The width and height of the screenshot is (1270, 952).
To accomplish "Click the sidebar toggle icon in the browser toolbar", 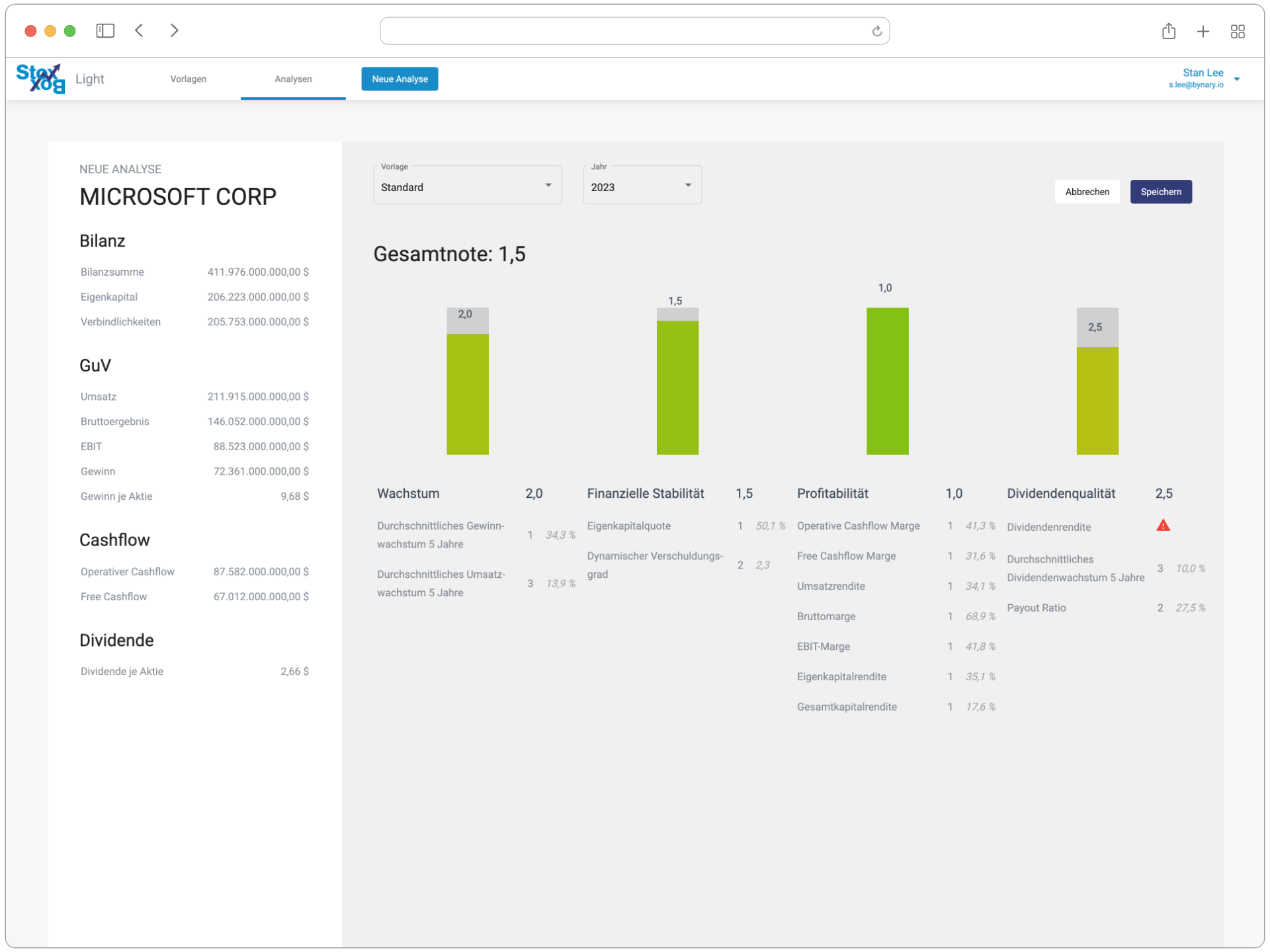I will click(x=105, y=30).
